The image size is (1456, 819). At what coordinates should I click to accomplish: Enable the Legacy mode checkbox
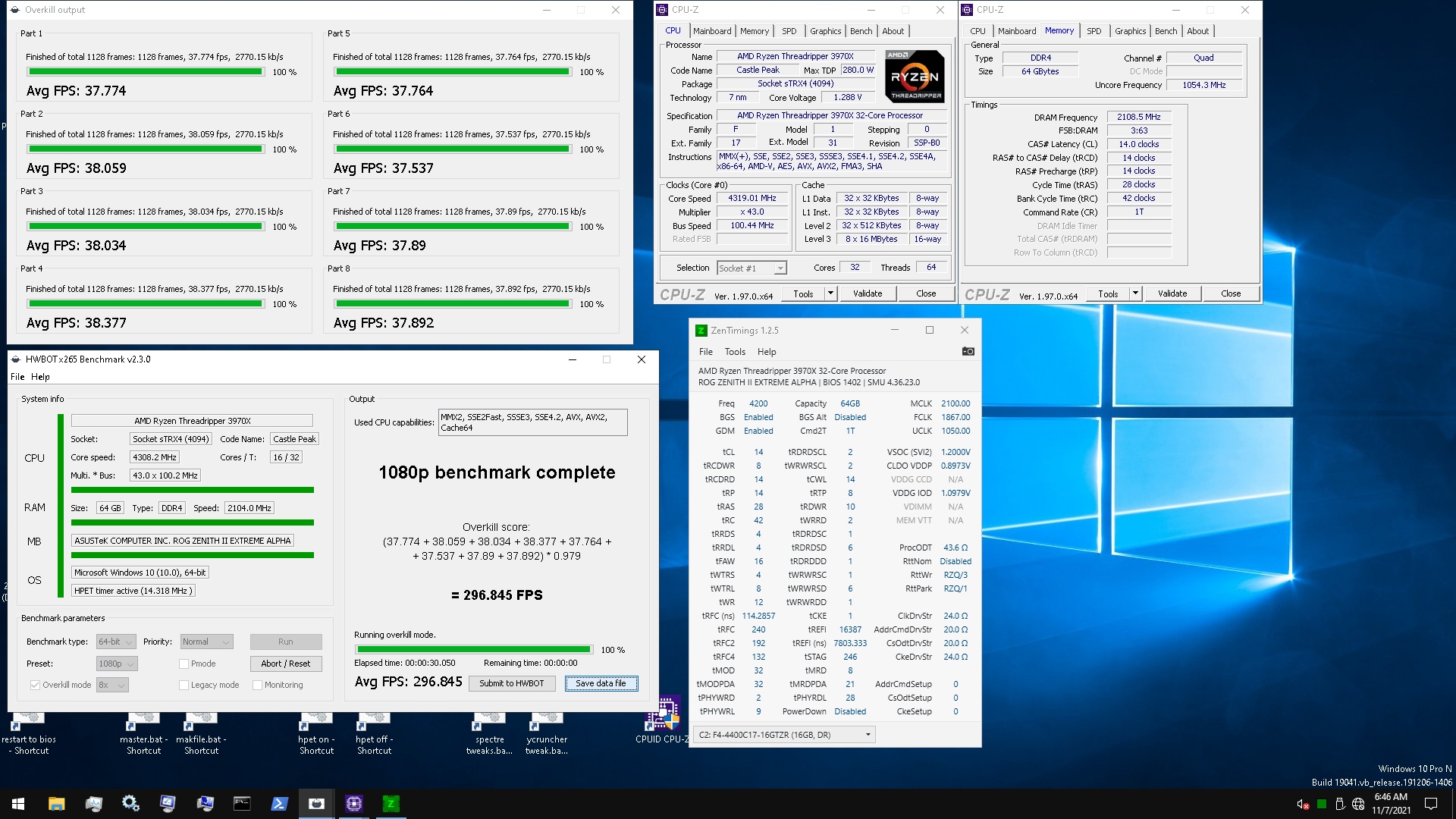(184, 685)
